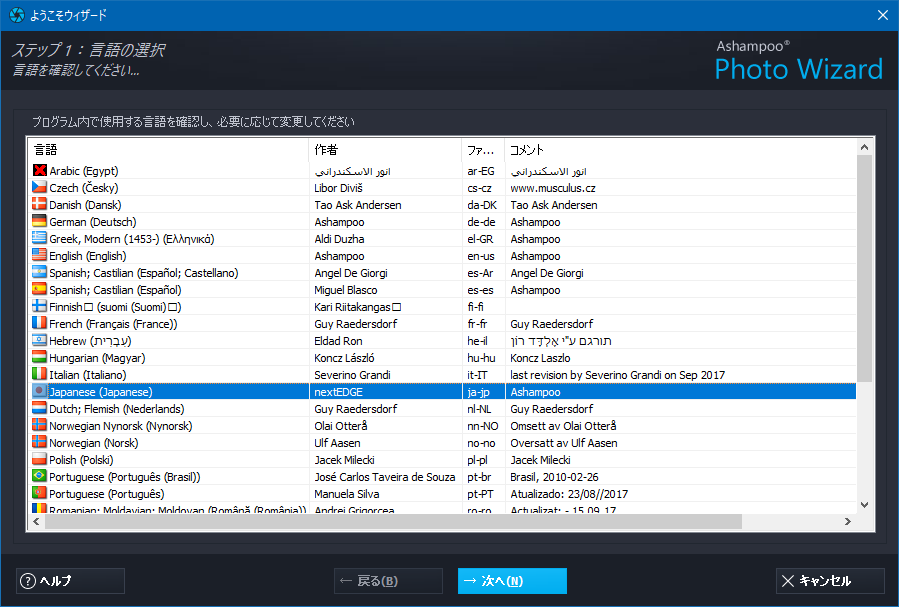
Task: Select the Hebrew language row
Action: pos(442,341)
